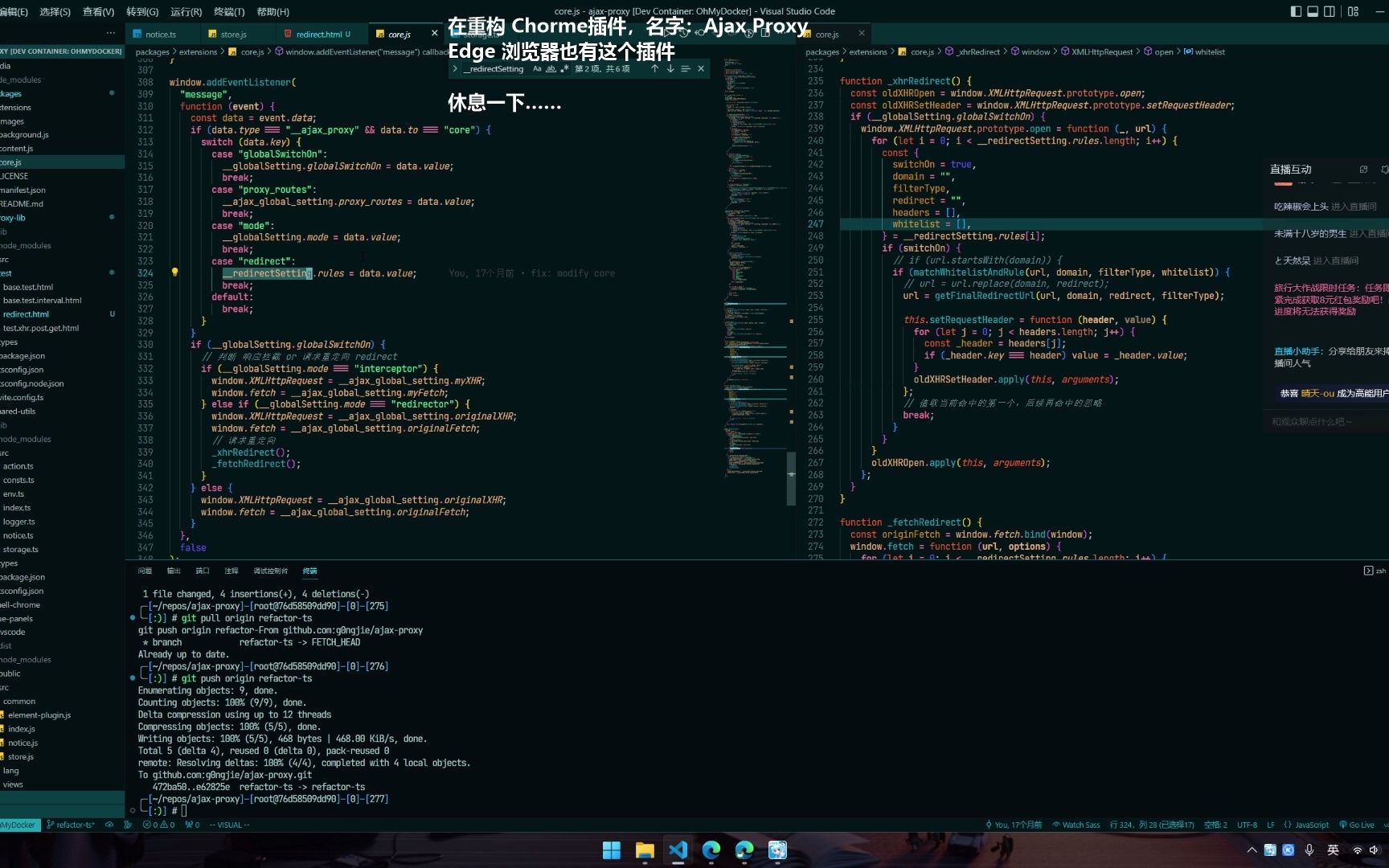Click 英 input method indicator in tray
Screen dimensions: 1389x868
pyautogui.click(x=1333, y=850)
